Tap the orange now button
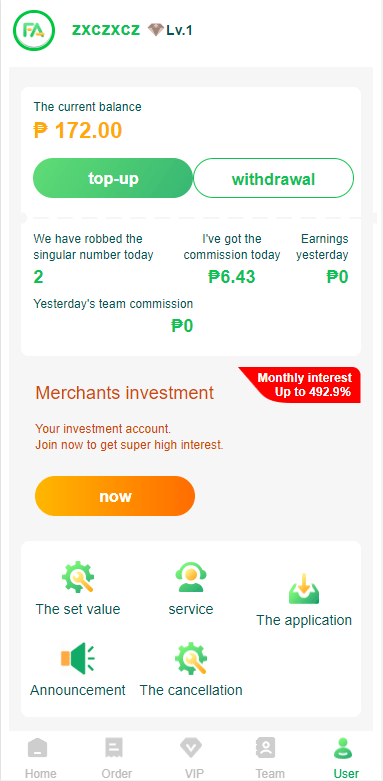The width and height of the screenshot is (383, 781). (x=115, y=496)
